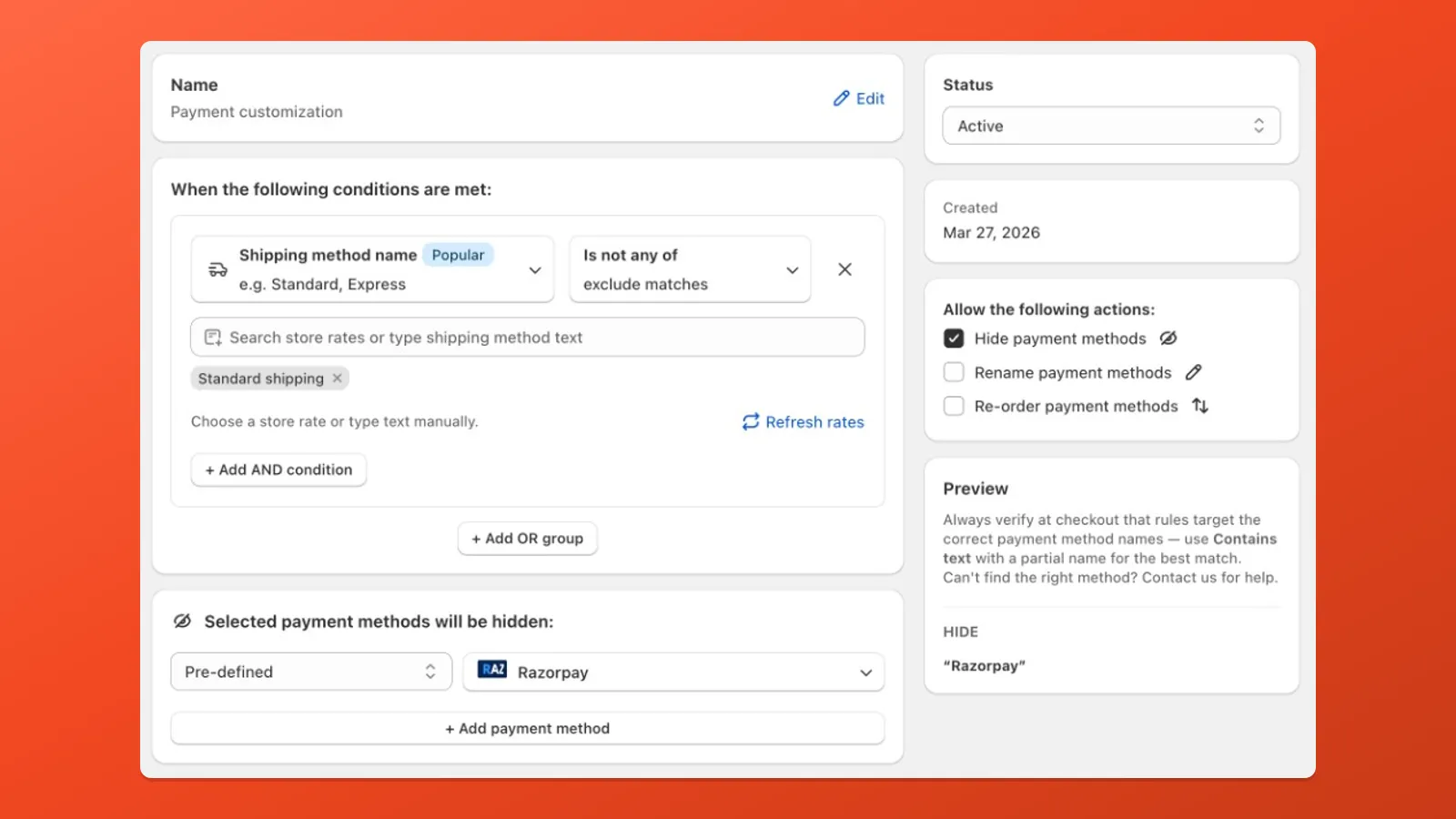Open the Status dropdown showing Active
This screenshot has height=819, width=1456.
click(x=1111, y=126)
